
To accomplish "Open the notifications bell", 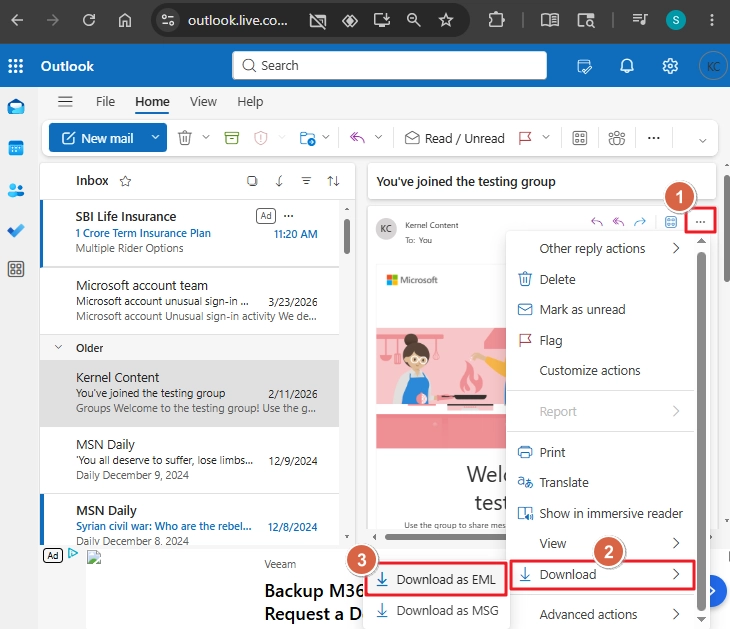I will pos(627,66).
